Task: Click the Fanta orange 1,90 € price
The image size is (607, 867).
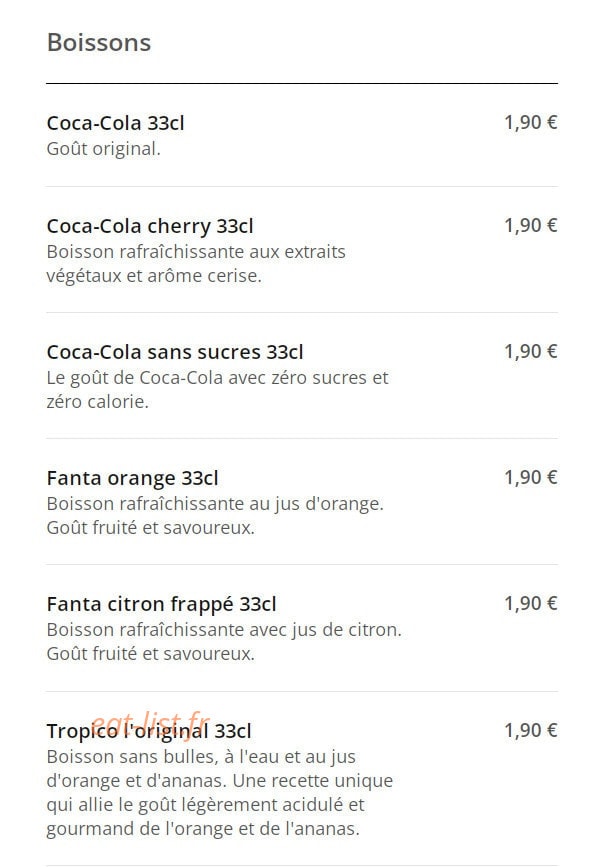Action: [530, 478]
